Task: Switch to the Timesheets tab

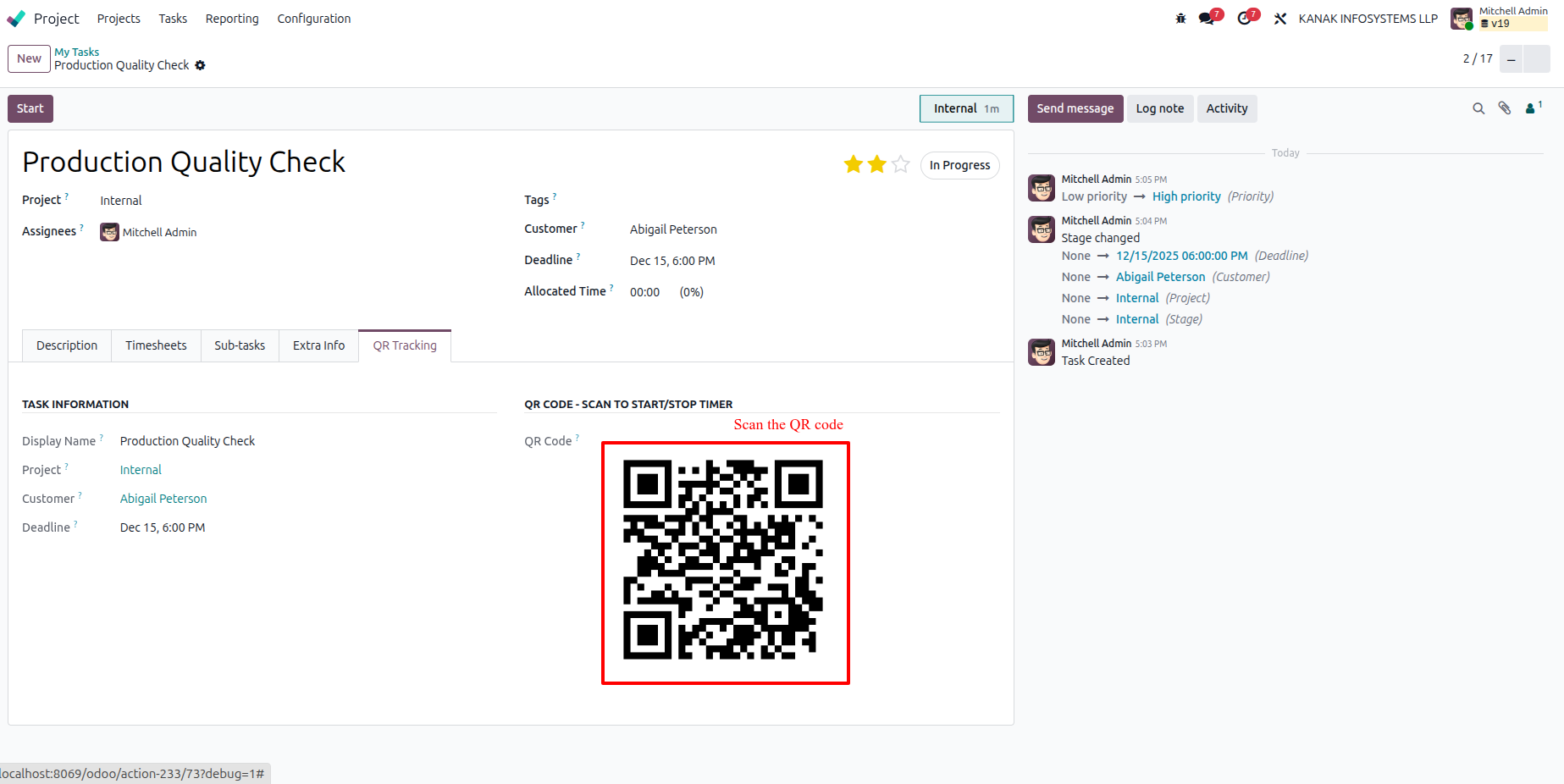Action: [156, 345]
